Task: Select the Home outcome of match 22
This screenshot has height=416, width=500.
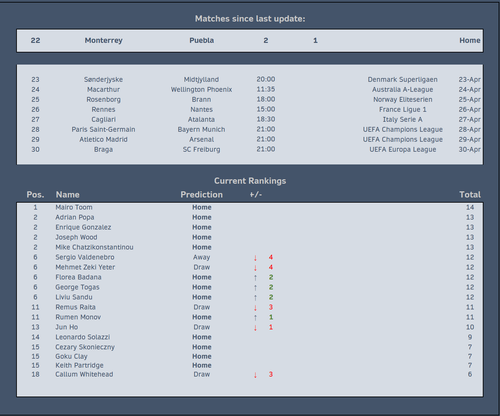Action: pos(470,40)
